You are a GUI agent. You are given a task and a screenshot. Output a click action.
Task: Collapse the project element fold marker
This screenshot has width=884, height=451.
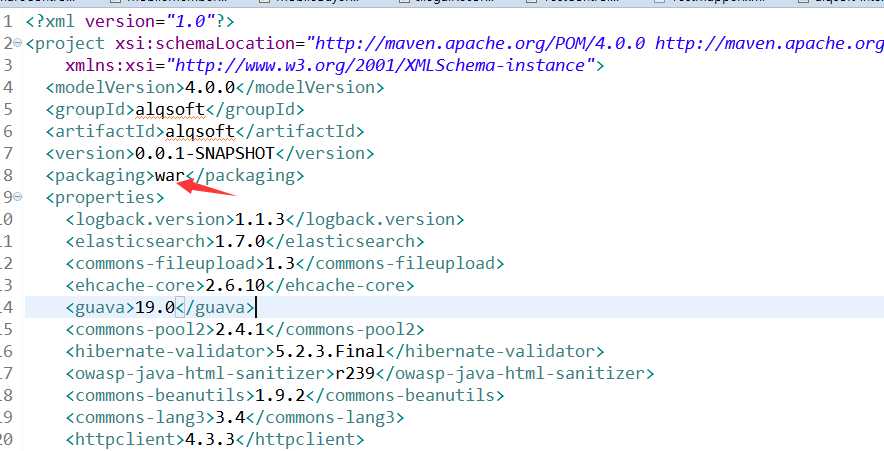(x=17, y=43)
